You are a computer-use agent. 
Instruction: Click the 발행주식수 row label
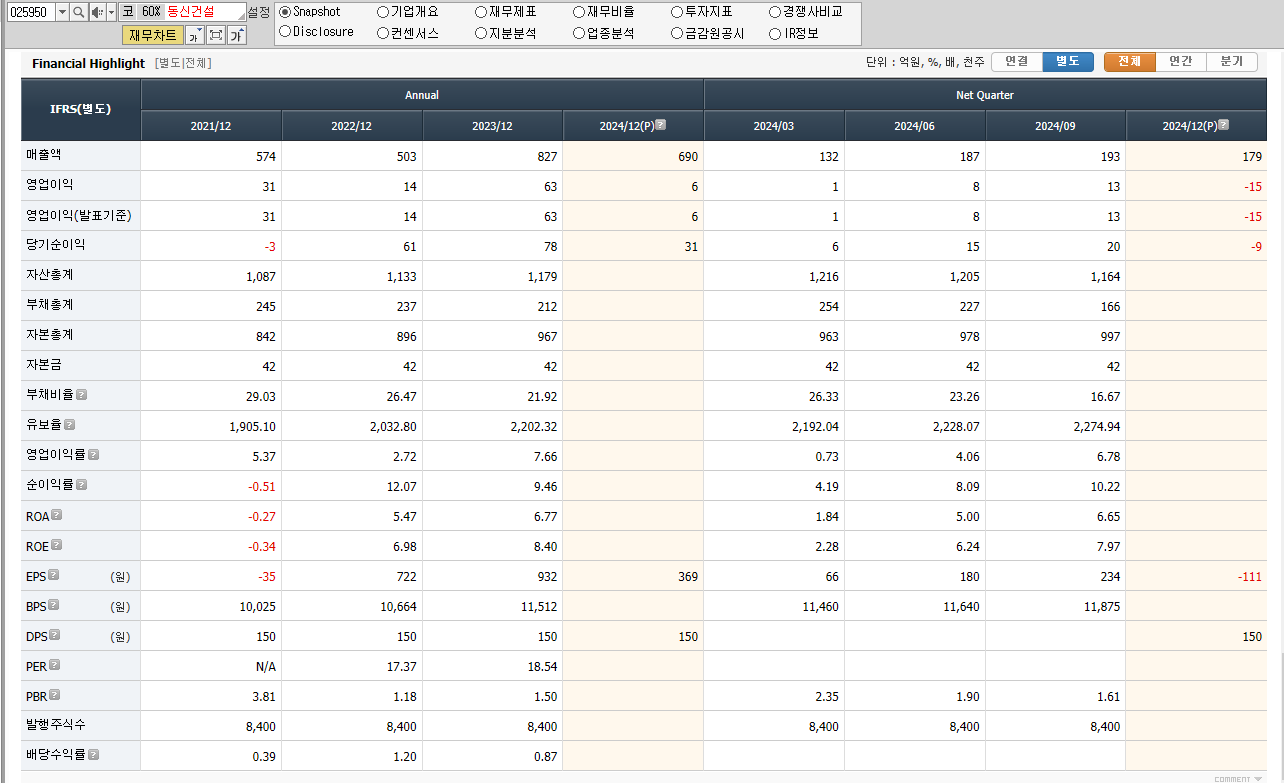pos(56,725)
